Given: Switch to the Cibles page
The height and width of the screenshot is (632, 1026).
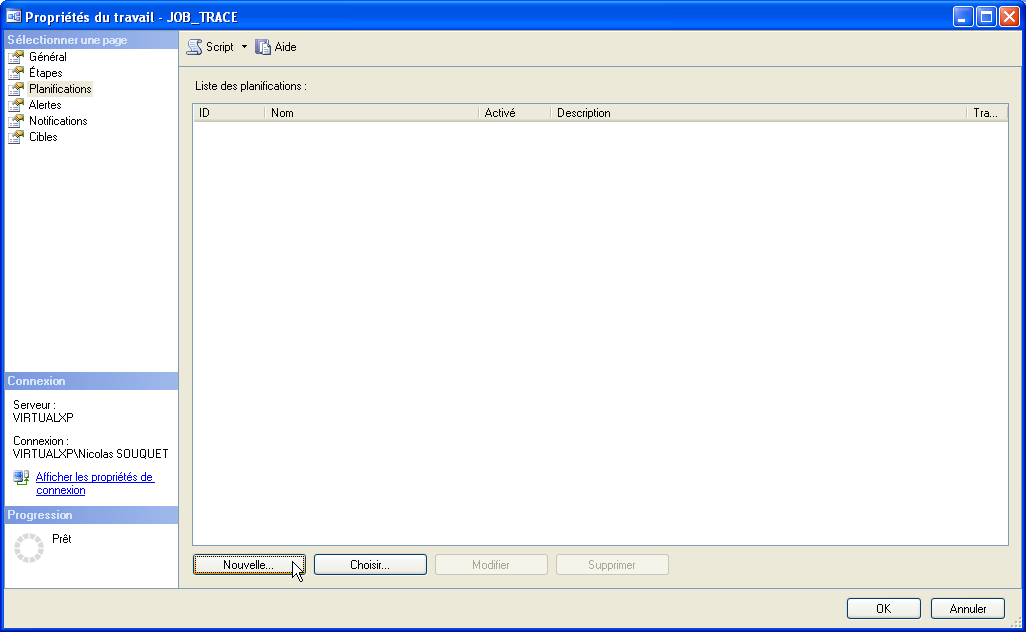Looking at the screenshot, I should coord(43,137).
